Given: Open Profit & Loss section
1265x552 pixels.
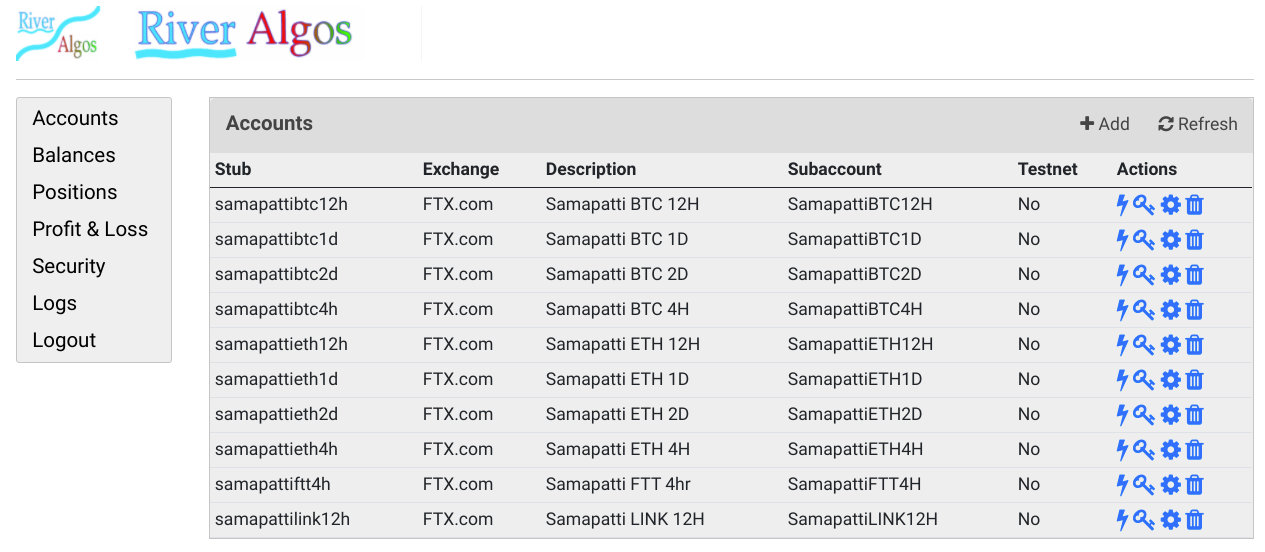Looking at the screenshot, I should 90,229.
